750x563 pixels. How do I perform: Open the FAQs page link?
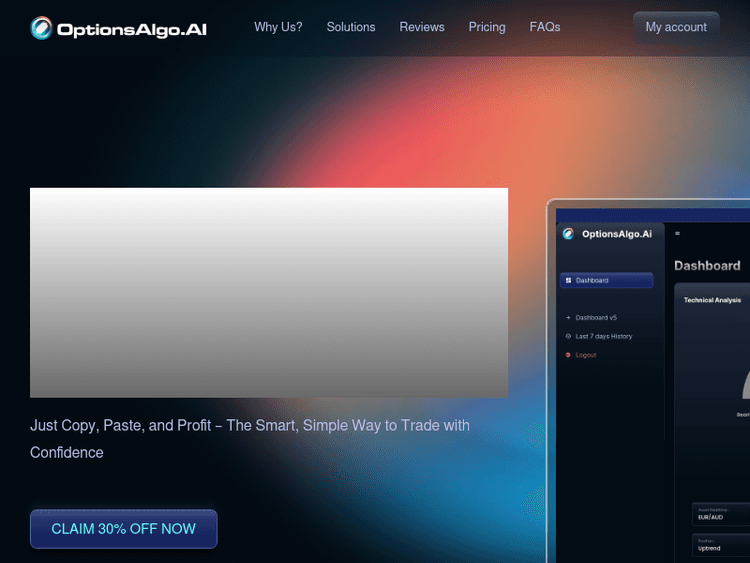coord(545,27)
